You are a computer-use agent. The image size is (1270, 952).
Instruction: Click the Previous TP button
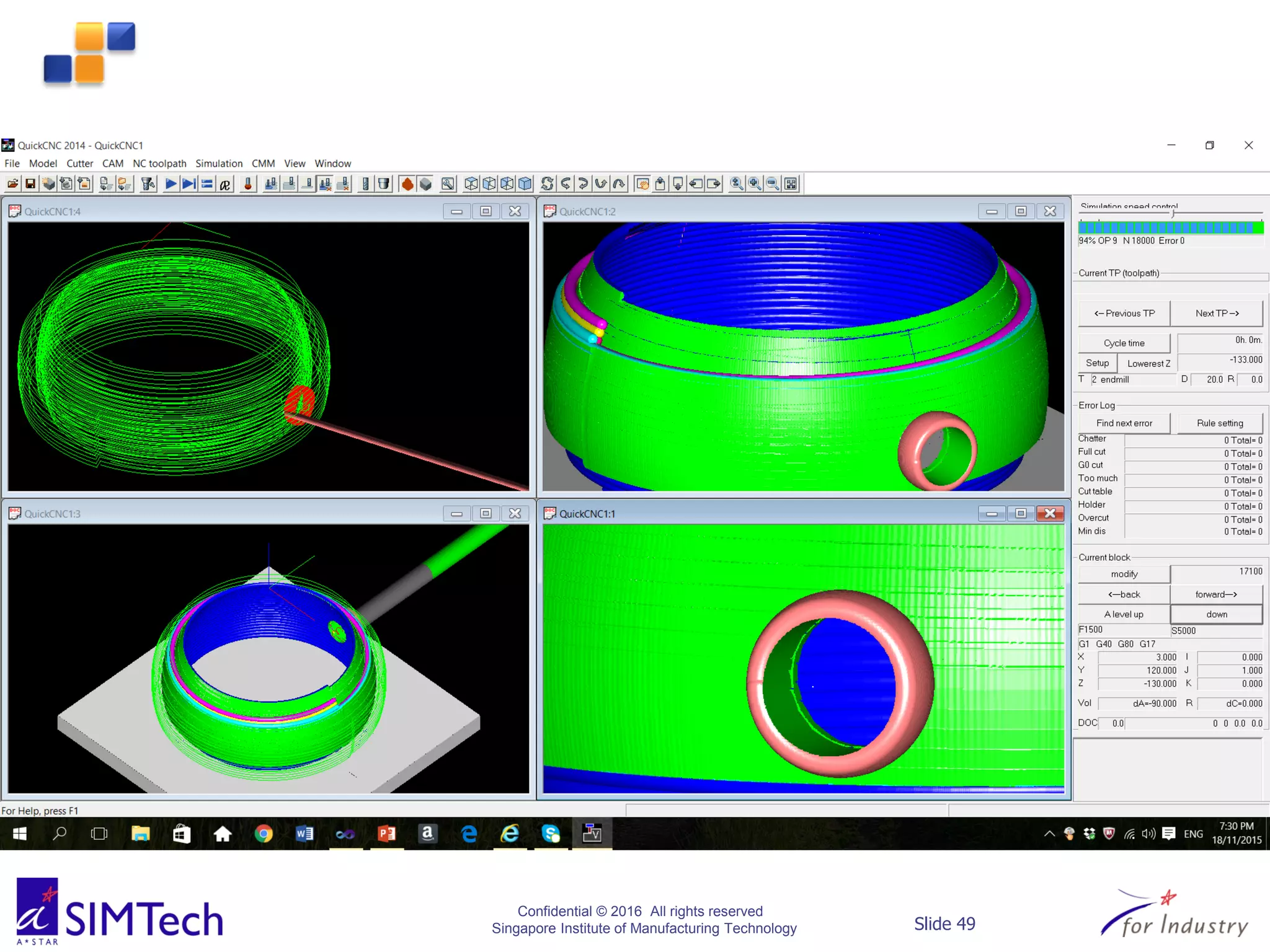point(1124,314)
